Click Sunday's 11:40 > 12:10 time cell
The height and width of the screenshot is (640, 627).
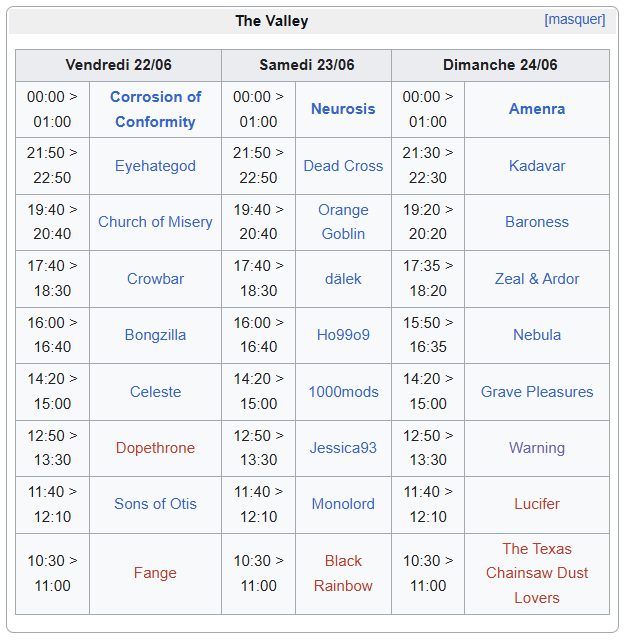tap(428, 504)
